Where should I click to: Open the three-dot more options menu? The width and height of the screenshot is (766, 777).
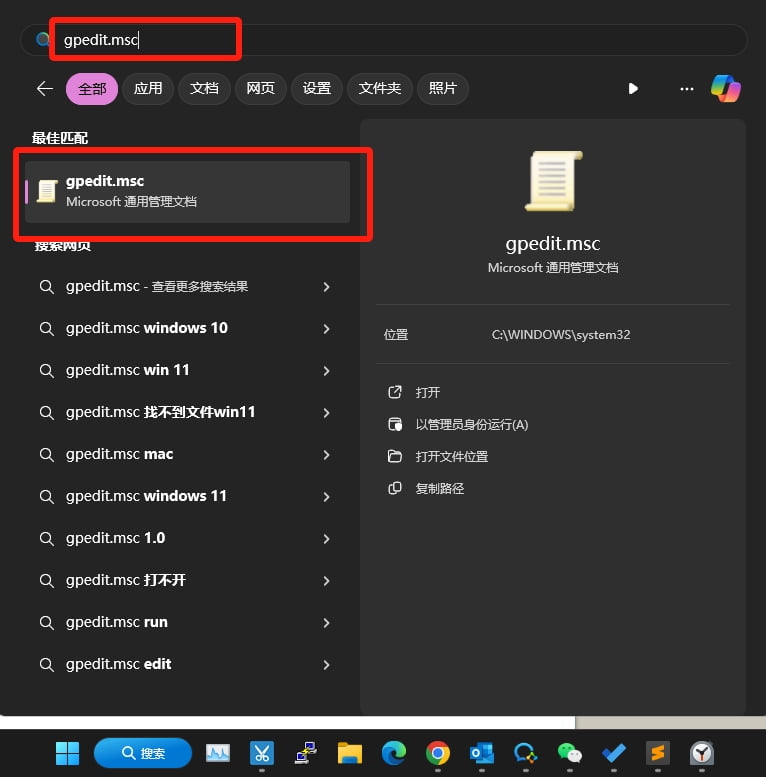686,88
